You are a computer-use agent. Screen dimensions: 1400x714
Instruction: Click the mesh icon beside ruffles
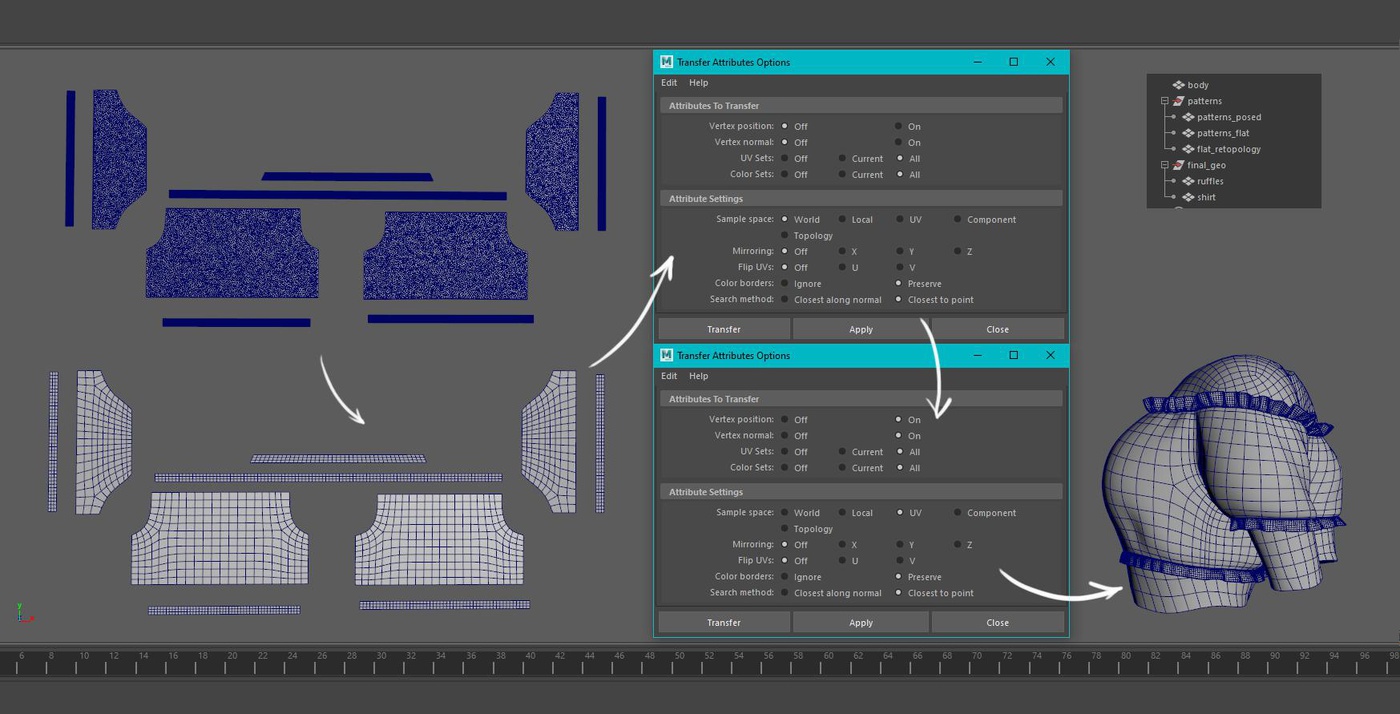(x=1188, y=181)
